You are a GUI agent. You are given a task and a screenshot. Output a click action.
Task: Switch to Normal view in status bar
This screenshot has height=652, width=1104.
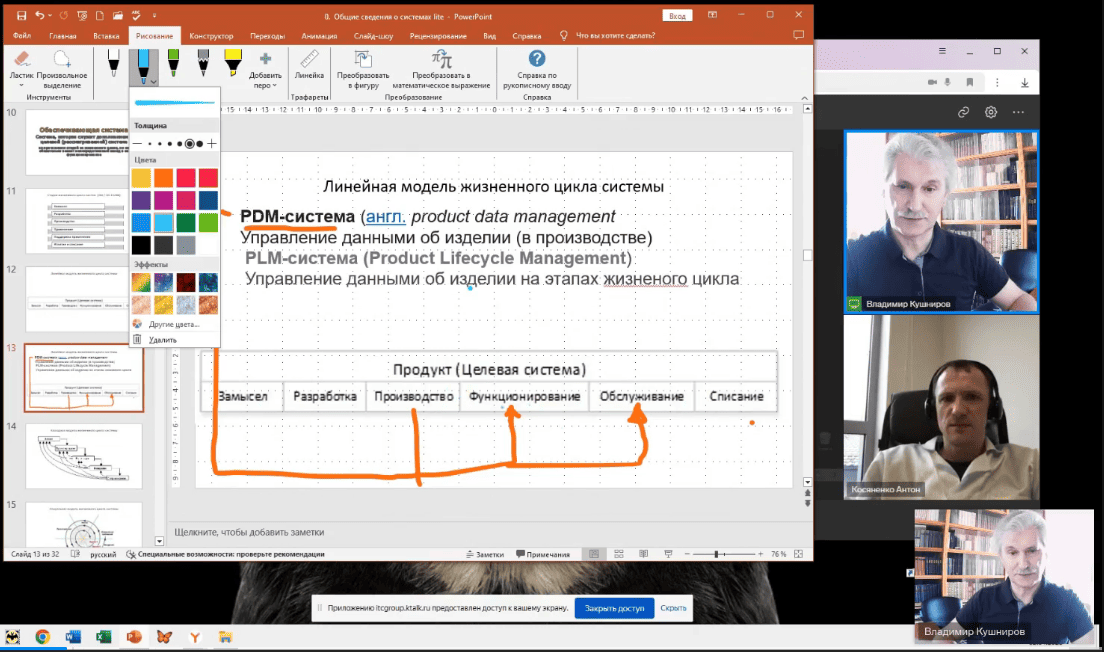(593, 554)
